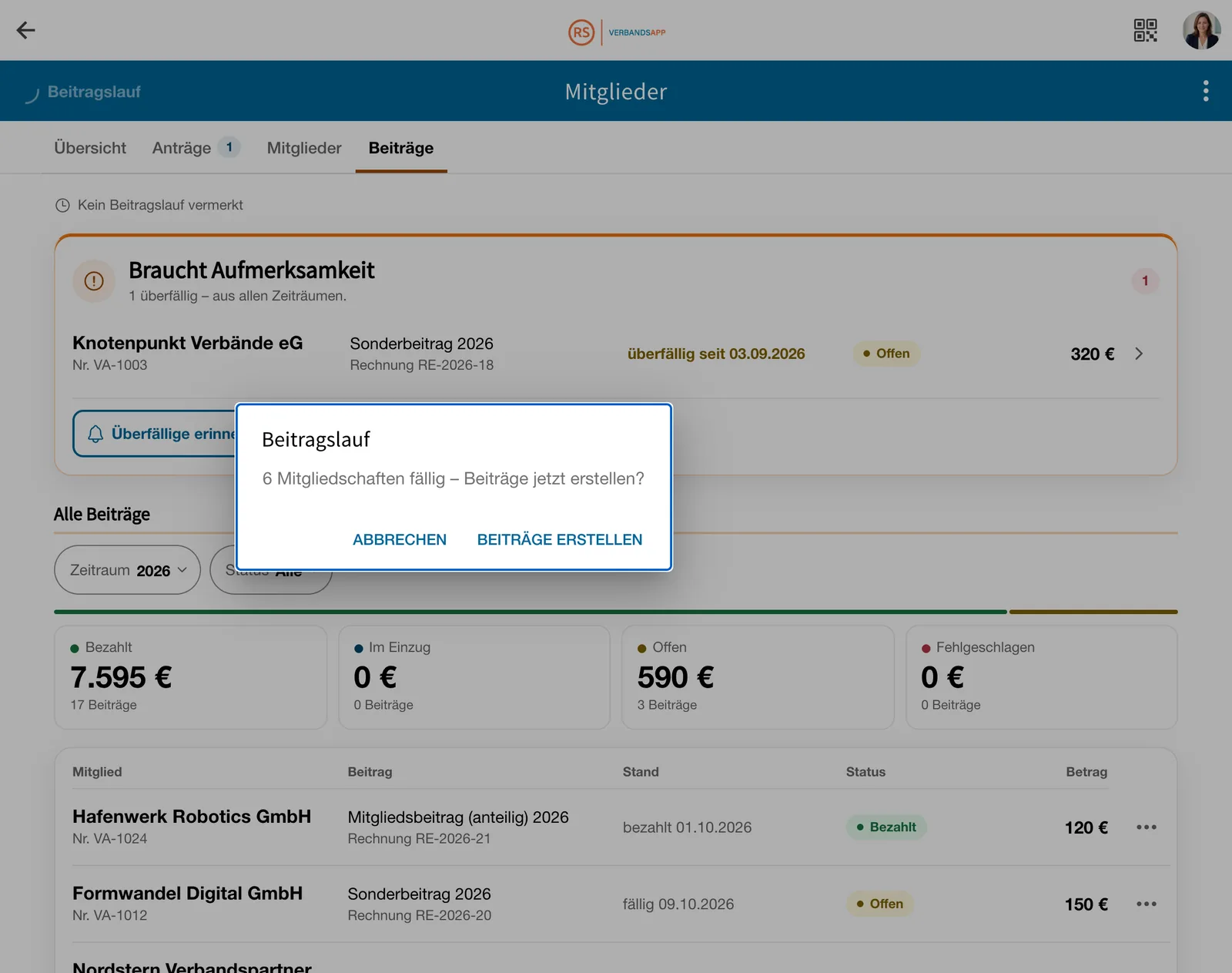Screen dimensions: 1232x973
Task: Click the Anträge count badge showing 1
Action: (229, 147)
